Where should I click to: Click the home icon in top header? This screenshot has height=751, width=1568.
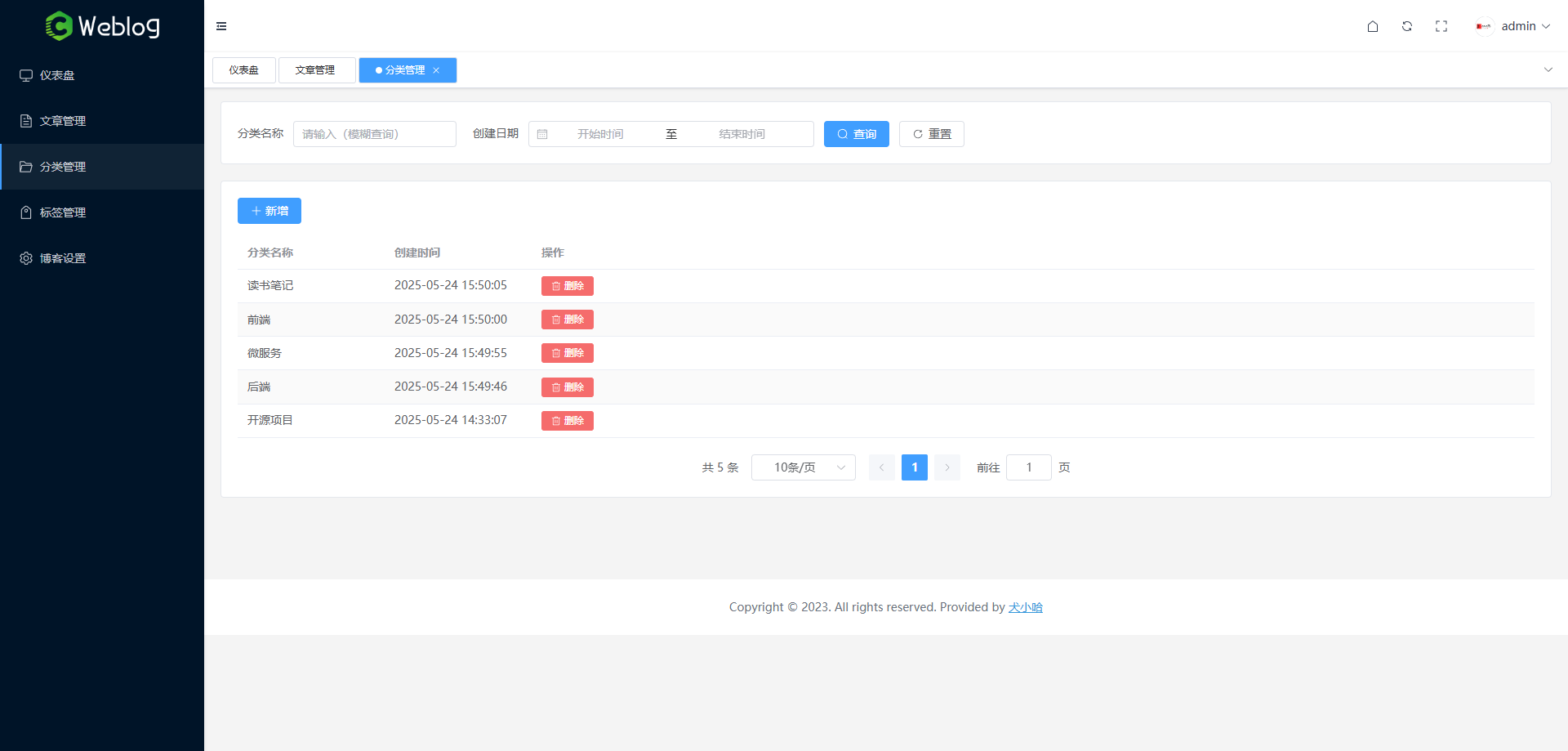[1373, 26]
